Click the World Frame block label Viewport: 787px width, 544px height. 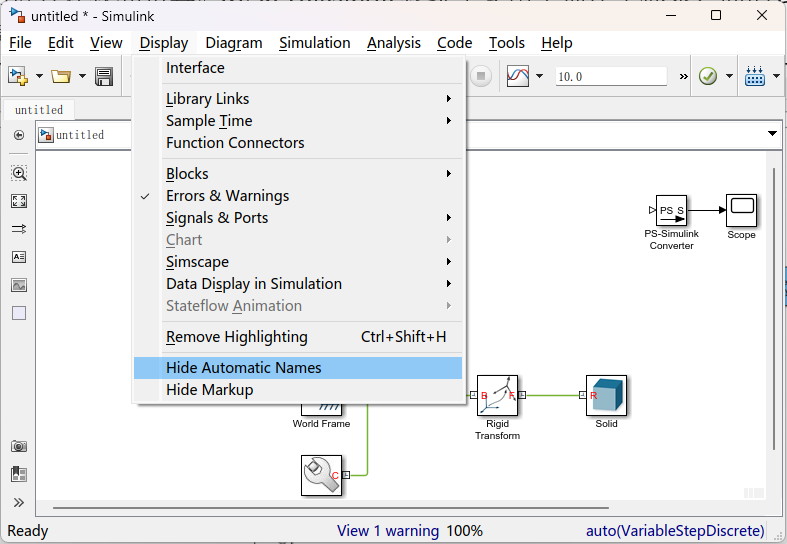pos(321,424)
